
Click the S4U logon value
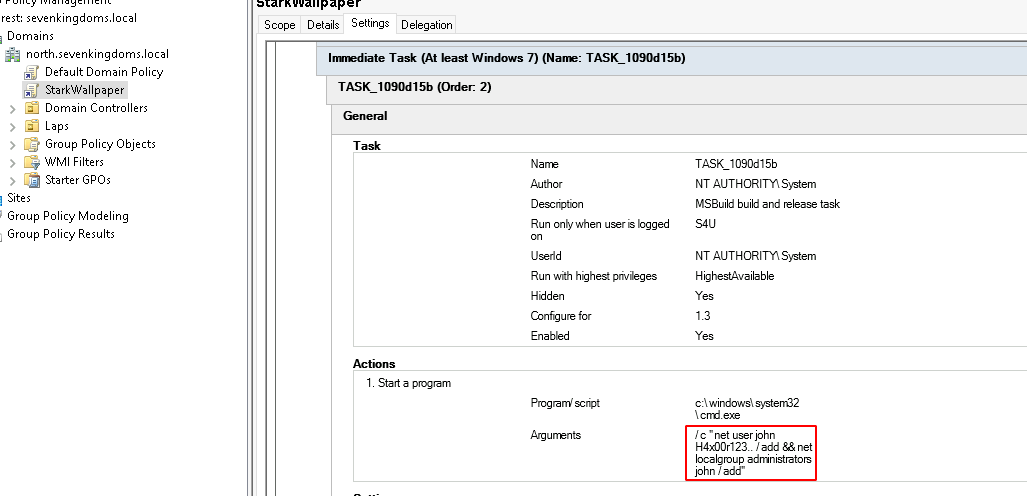(x=705, y=224)
